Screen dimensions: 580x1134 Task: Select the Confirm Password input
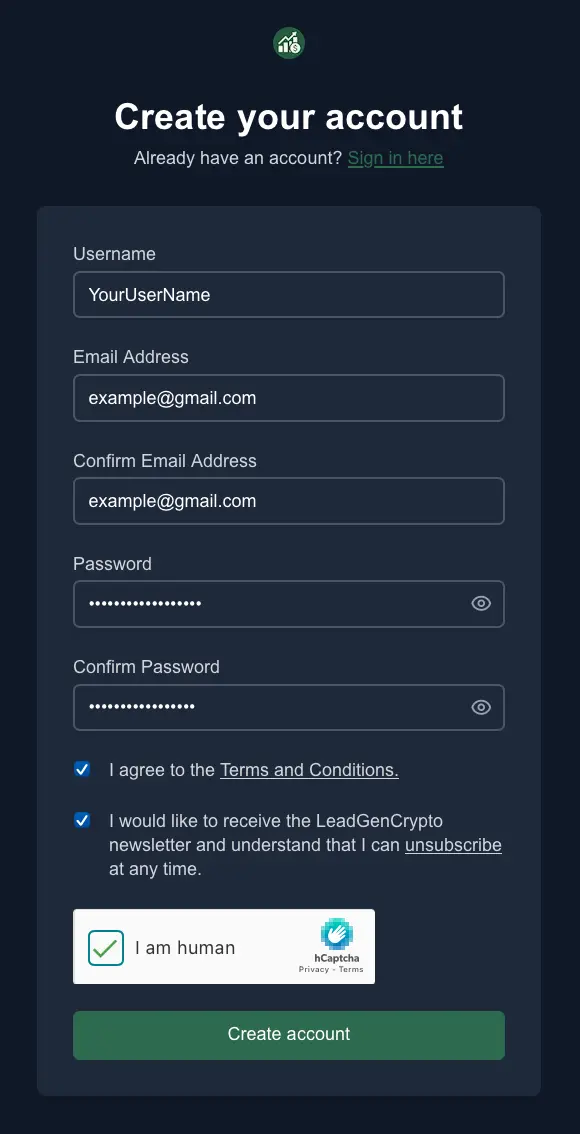click(x=270, y=707)
